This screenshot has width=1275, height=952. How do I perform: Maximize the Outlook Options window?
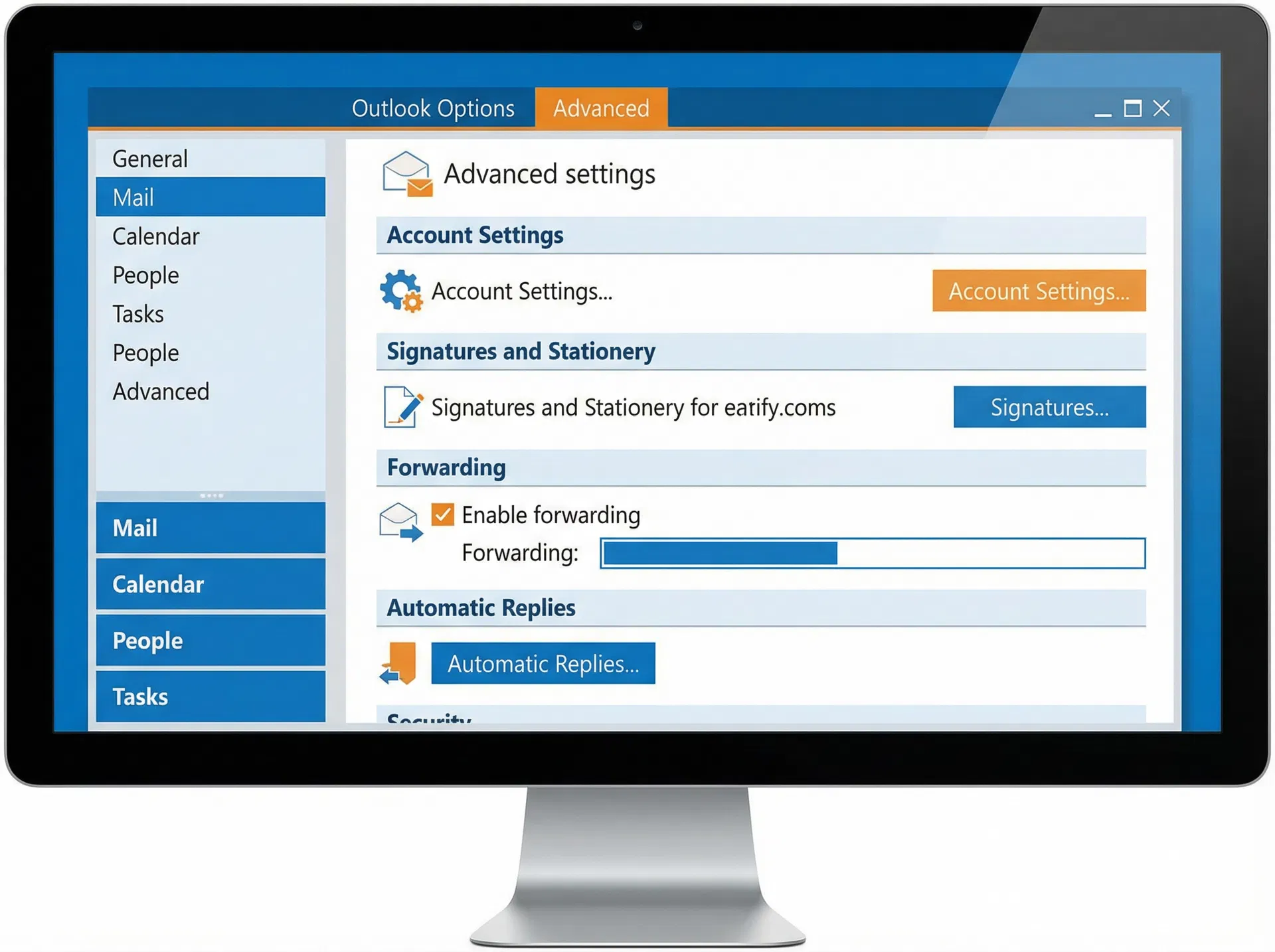(x=1132, y=108)
